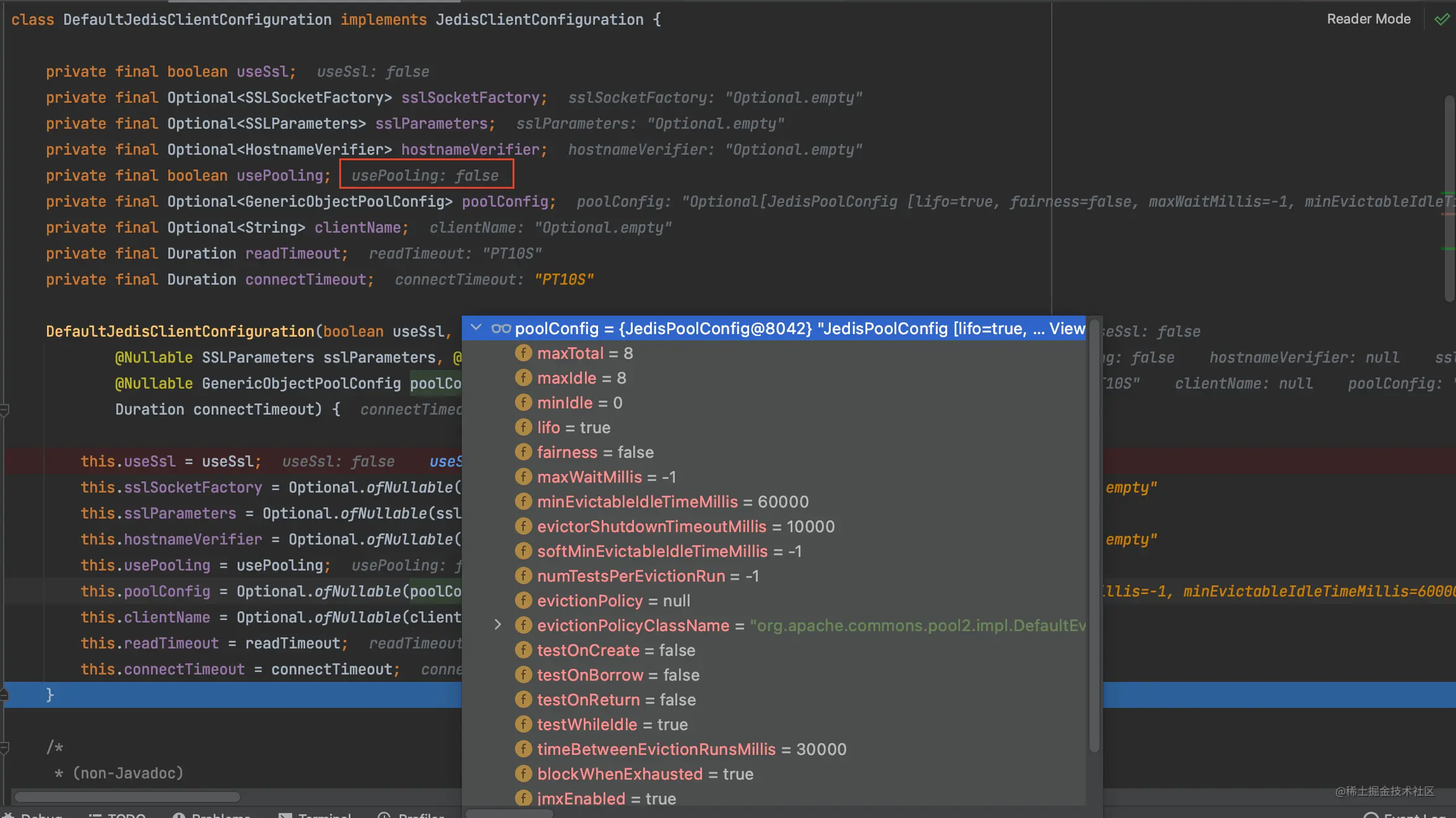Screen dimensions: 1456x818
Task: Click the field icon beside timeBetweenEvictionRunsMillis
Action: [x=523, y=749]
